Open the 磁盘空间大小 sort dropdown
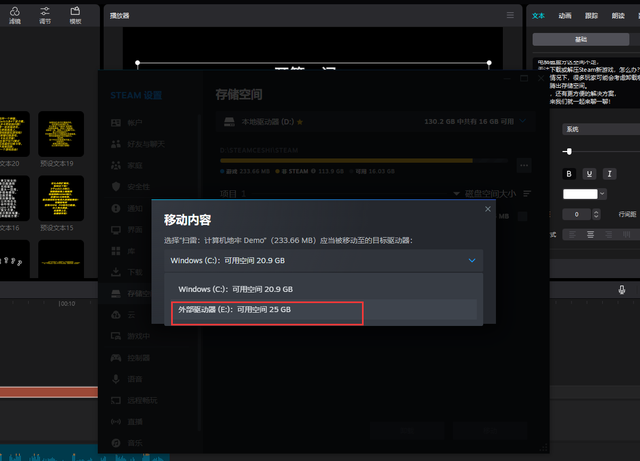 tap(485, 194)
